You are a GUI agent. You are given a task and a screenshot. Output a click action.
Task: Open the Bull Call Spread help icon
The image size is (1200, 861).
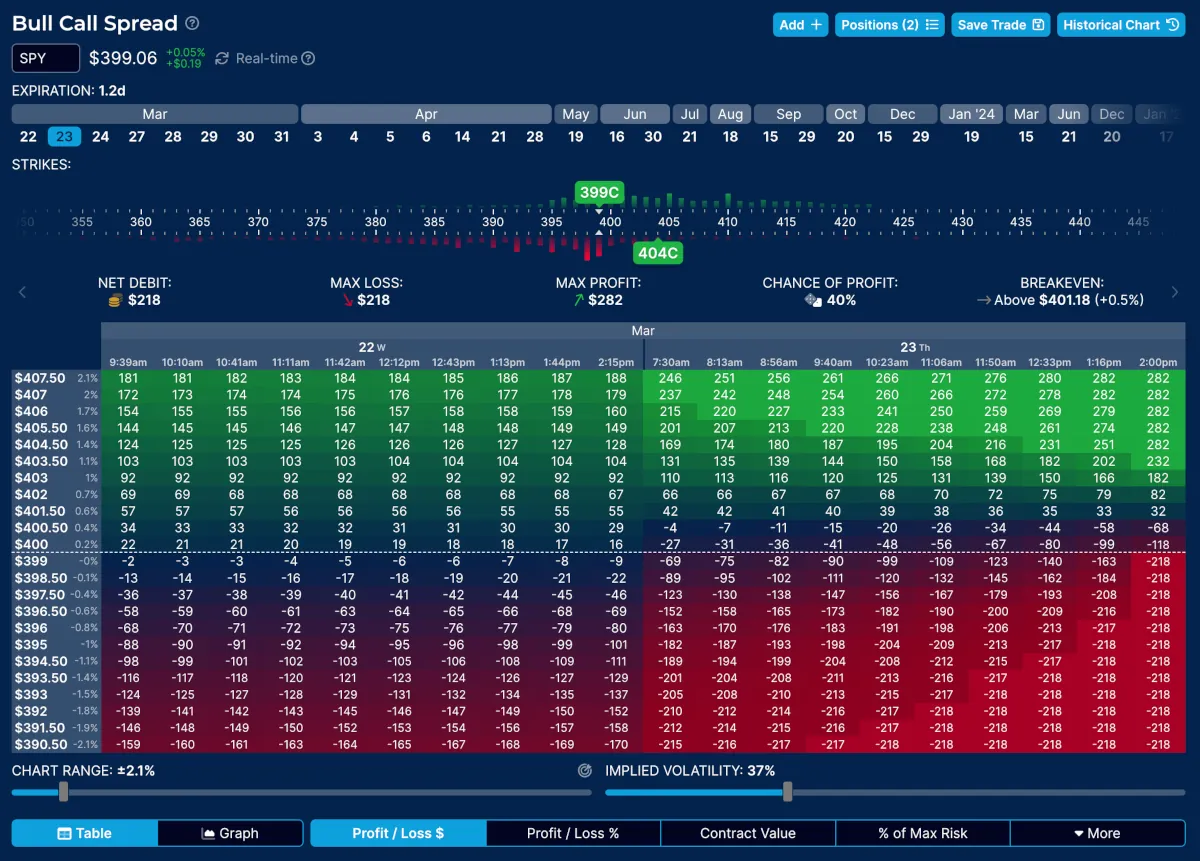pyautogui.click(x=190, y=22)
